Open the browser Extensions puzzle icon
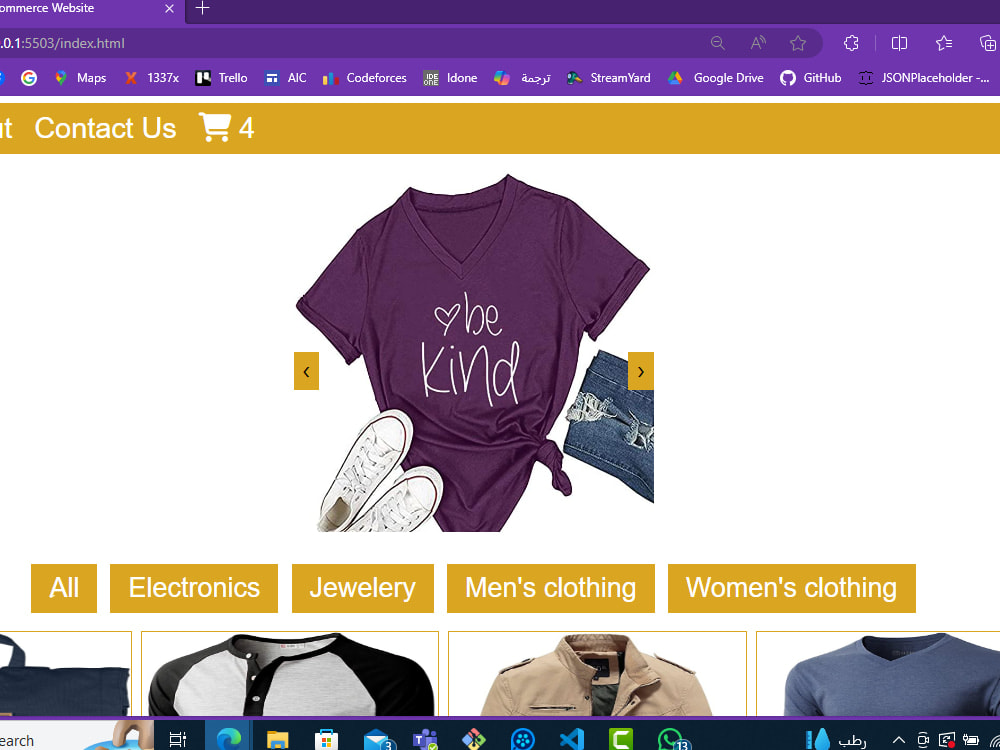Image resolution: width=1000 pixels, height=750 pixels. pos(851,43)
